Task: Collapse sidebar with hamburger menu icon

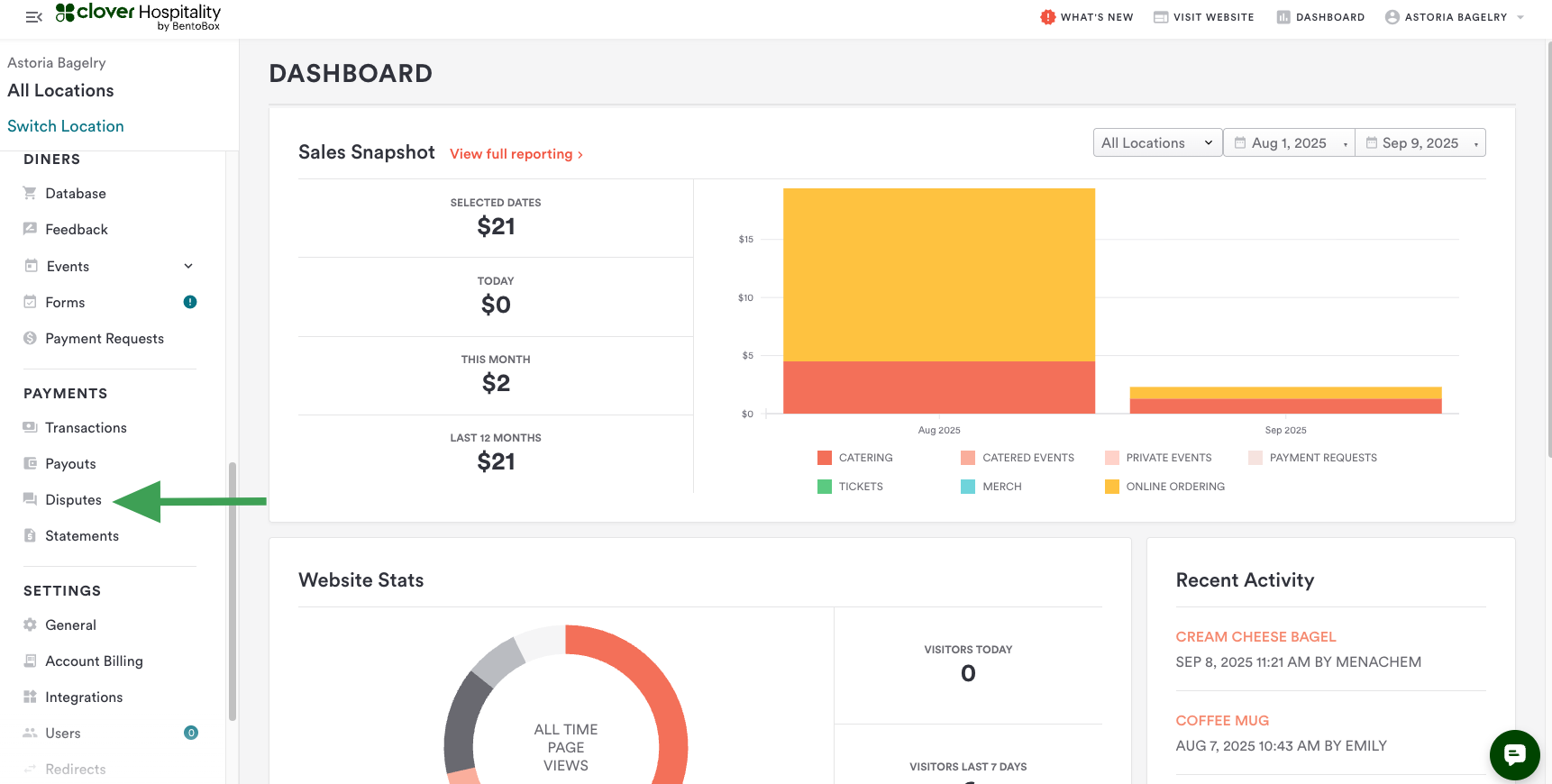Action: pyautogui.click(x=34, y=17)
